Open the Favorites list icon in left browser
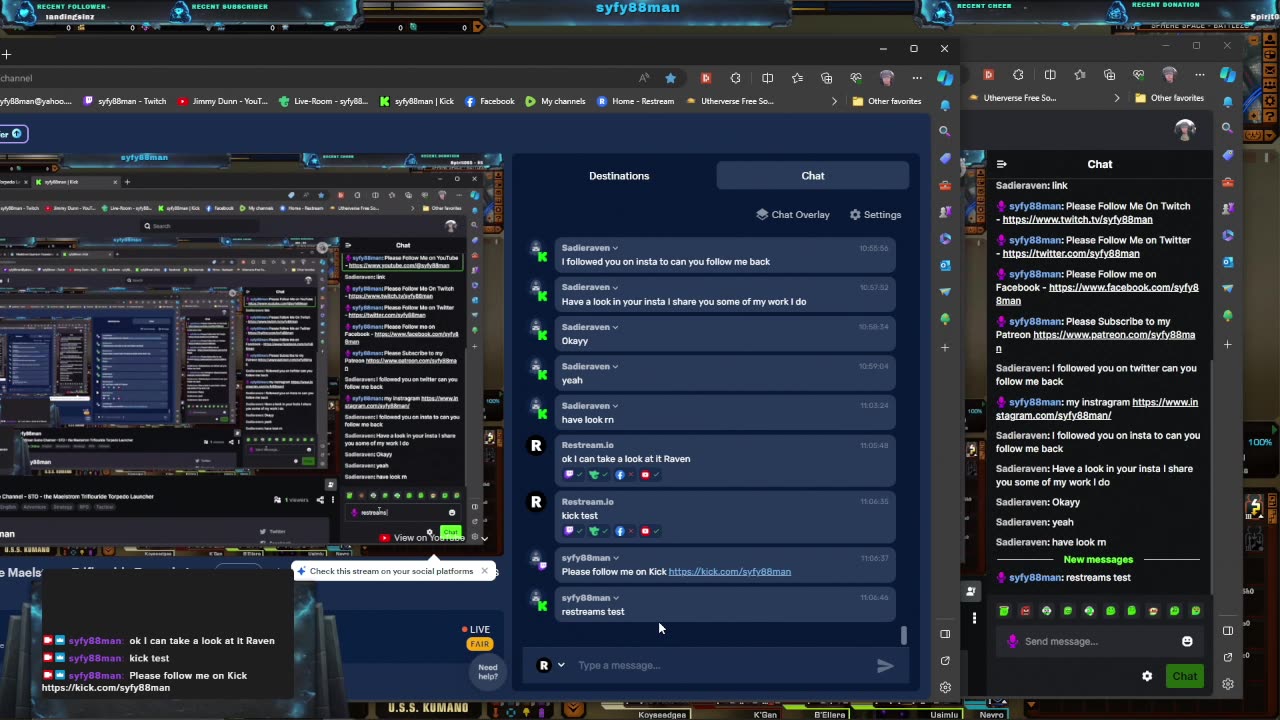The width and height of the screenshot is (1280, 720). (797, 78)
